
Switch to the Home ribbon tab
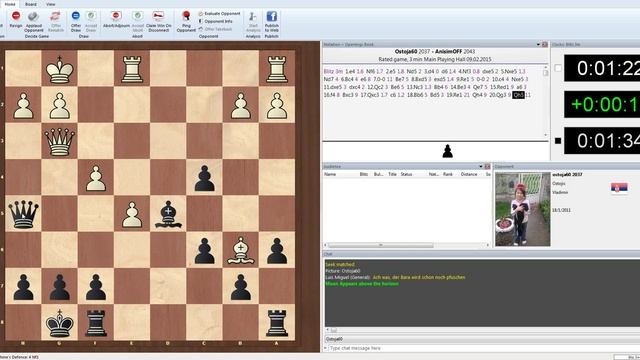[10, 4]
